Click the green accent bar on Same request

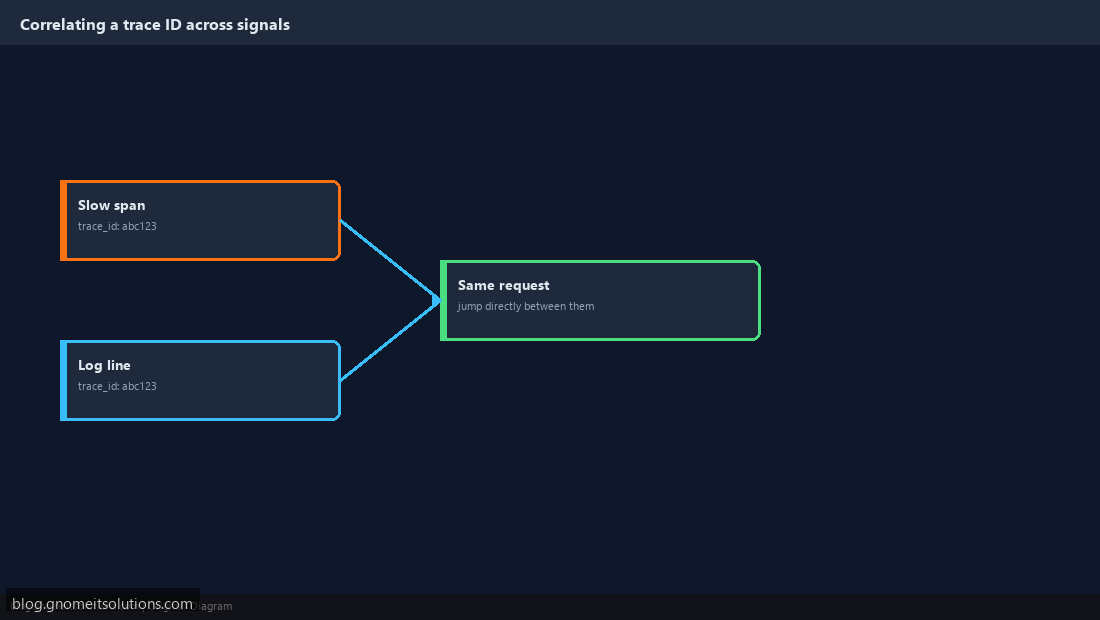coord(443,301)
